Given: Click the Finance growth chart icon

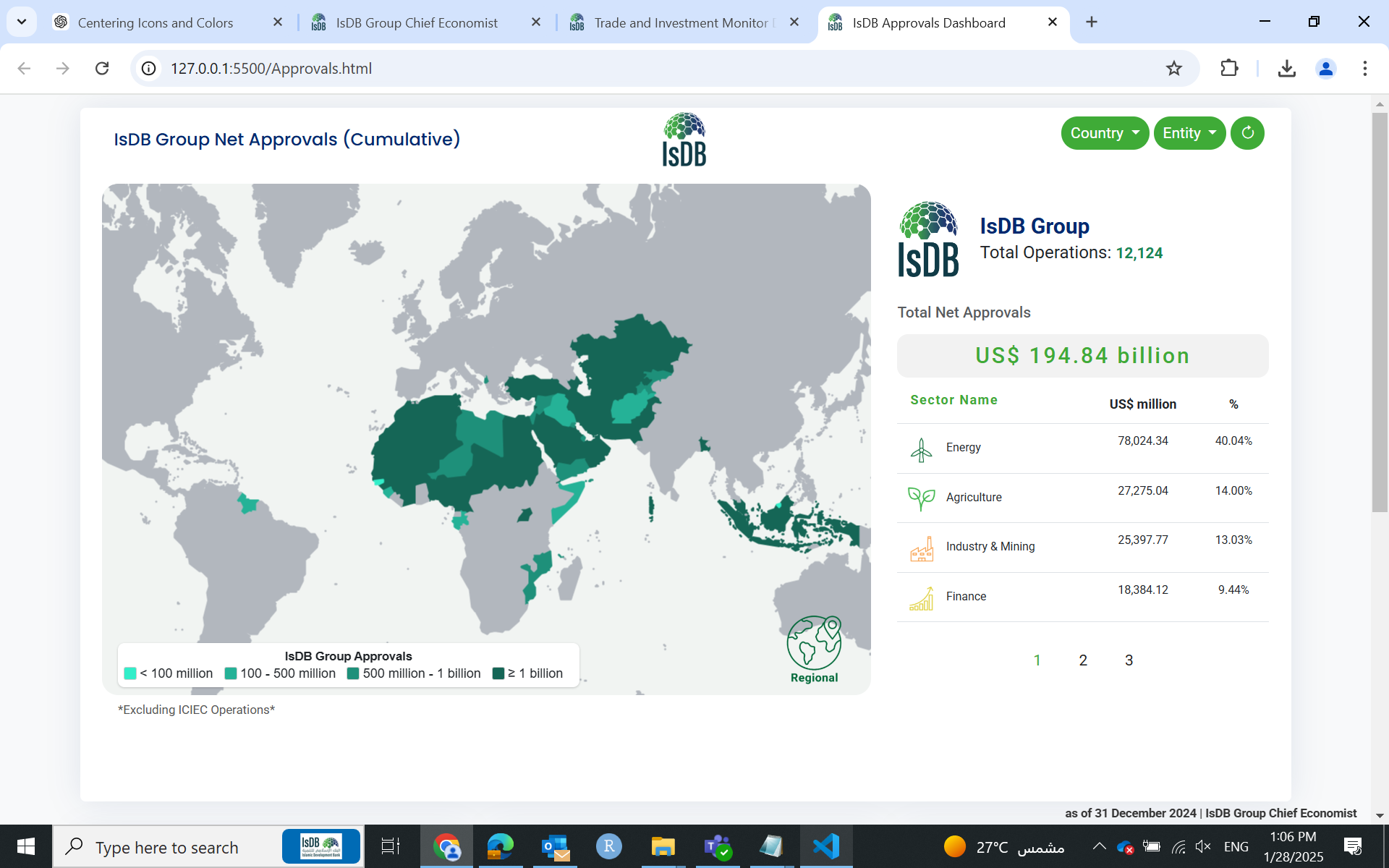Looking at the screenshot, I should pos(920,597).
